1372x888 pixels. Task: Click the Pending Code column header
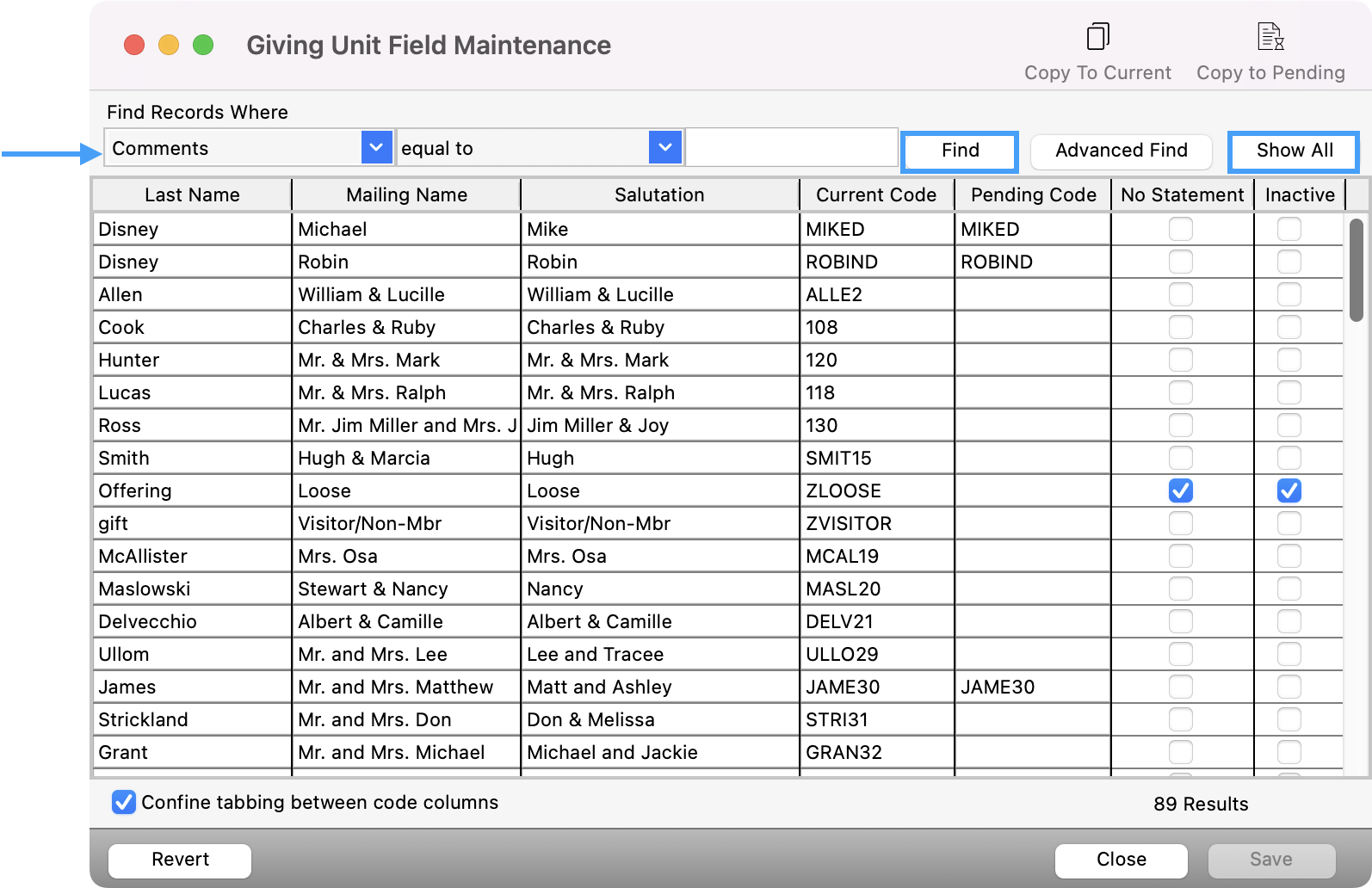[1033, 195]
